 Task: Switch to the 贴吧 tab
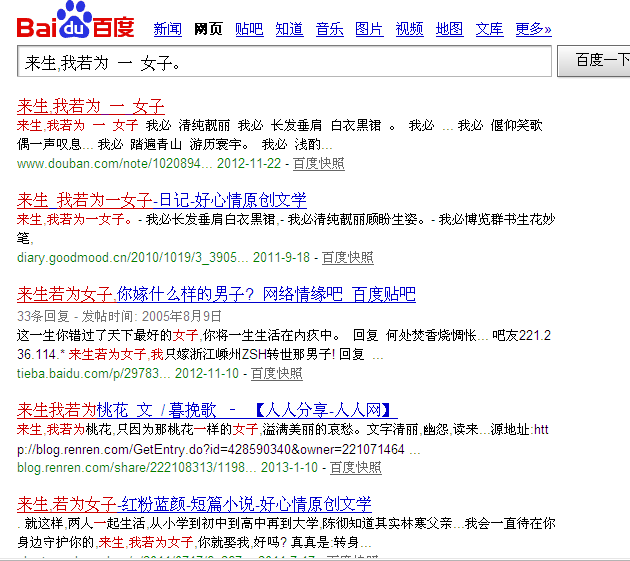pos(249,29)
